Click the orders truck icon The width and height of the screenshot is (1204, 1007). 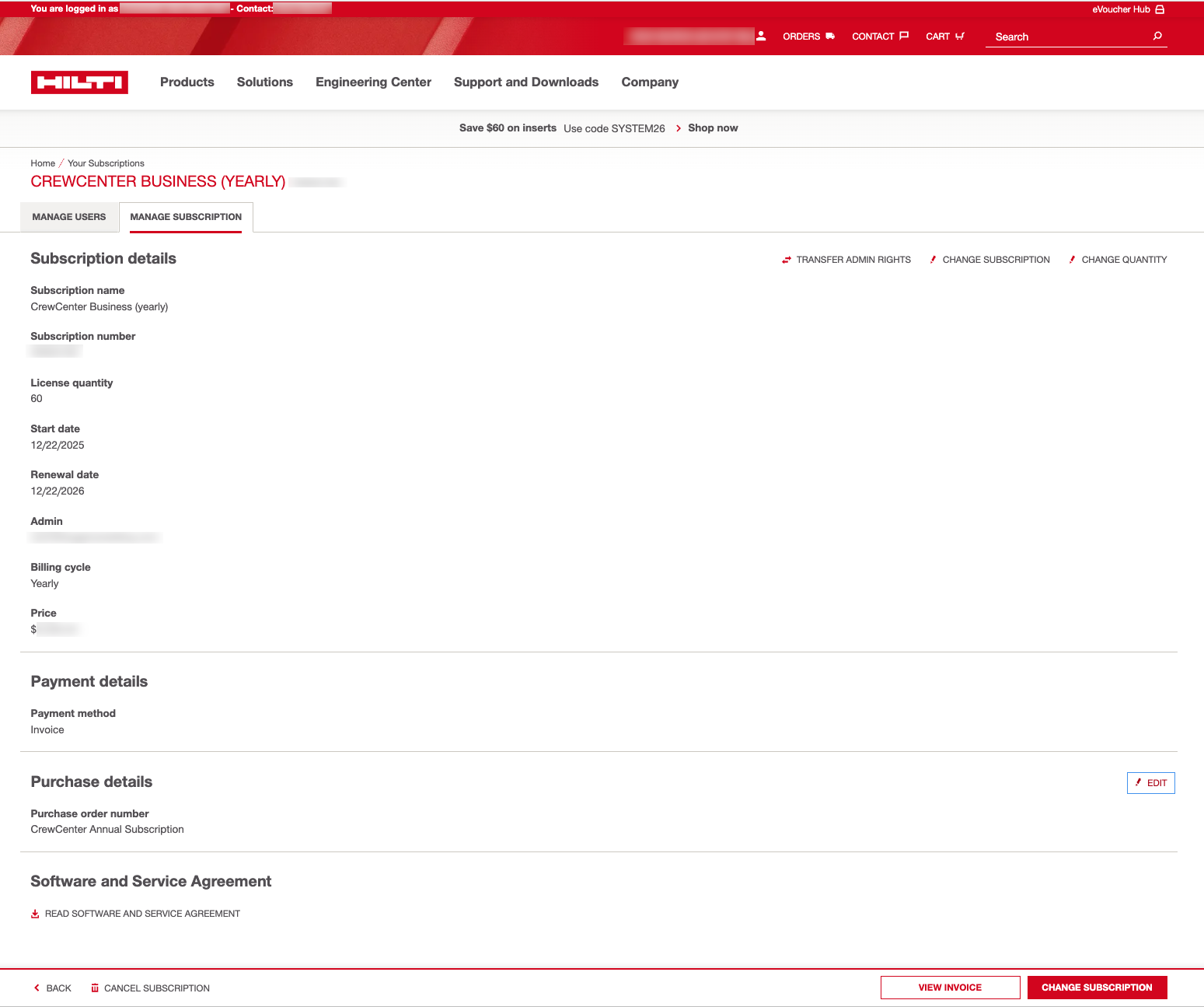click(830, 36)
